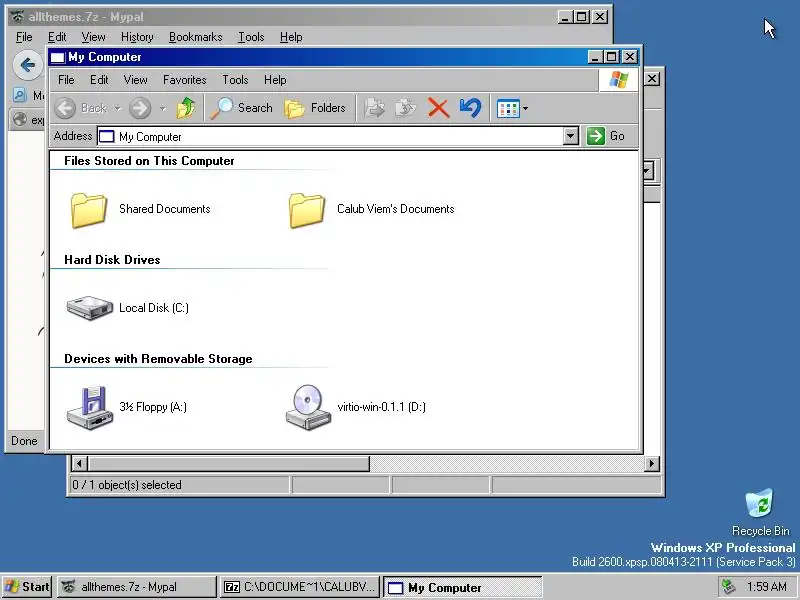Open the Address bar dropdown list
The width and height of the screenshot is (800, 600).
pos(571,136)
